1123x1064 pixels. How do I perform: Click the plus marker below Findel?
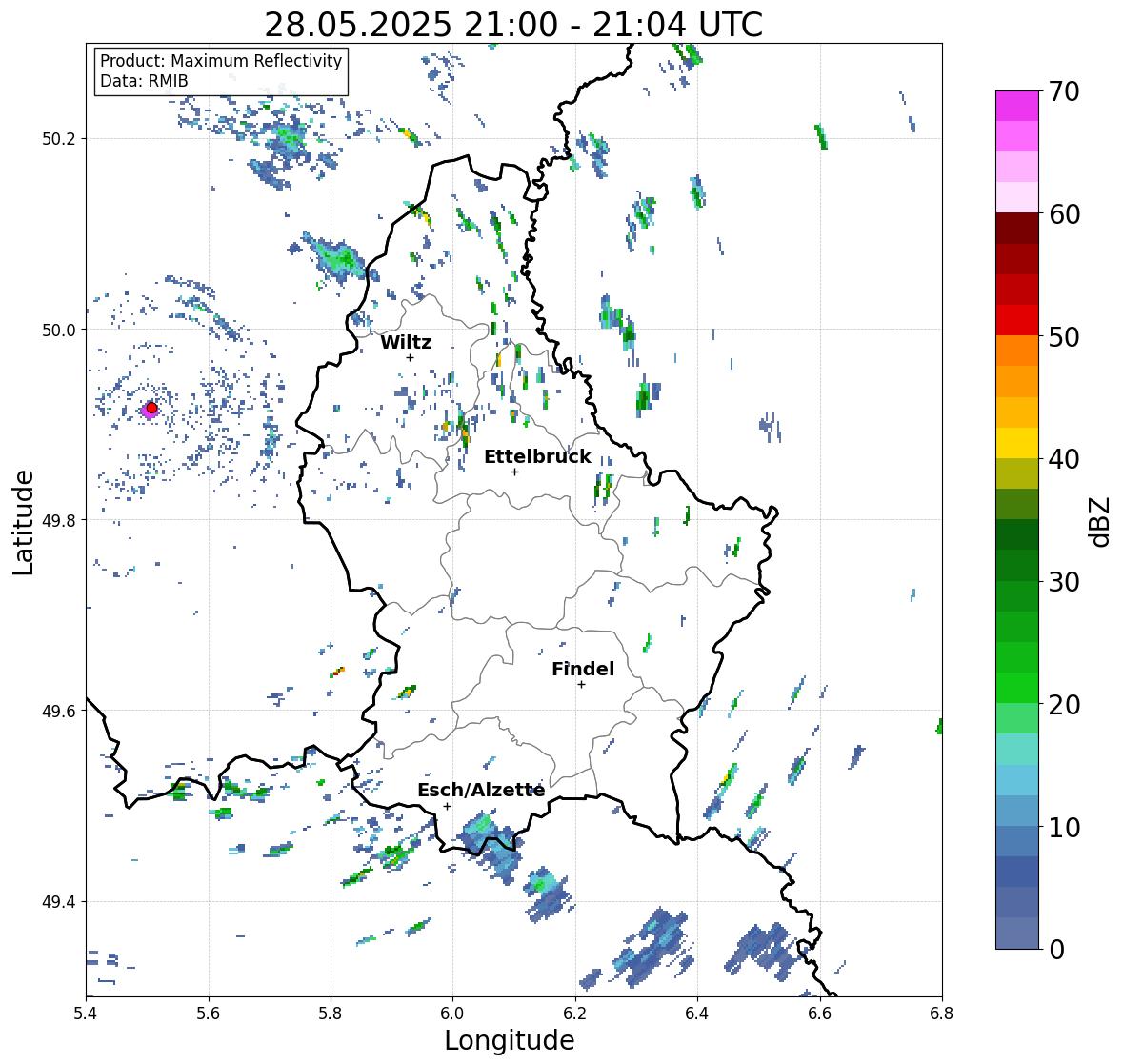[582, 685]
